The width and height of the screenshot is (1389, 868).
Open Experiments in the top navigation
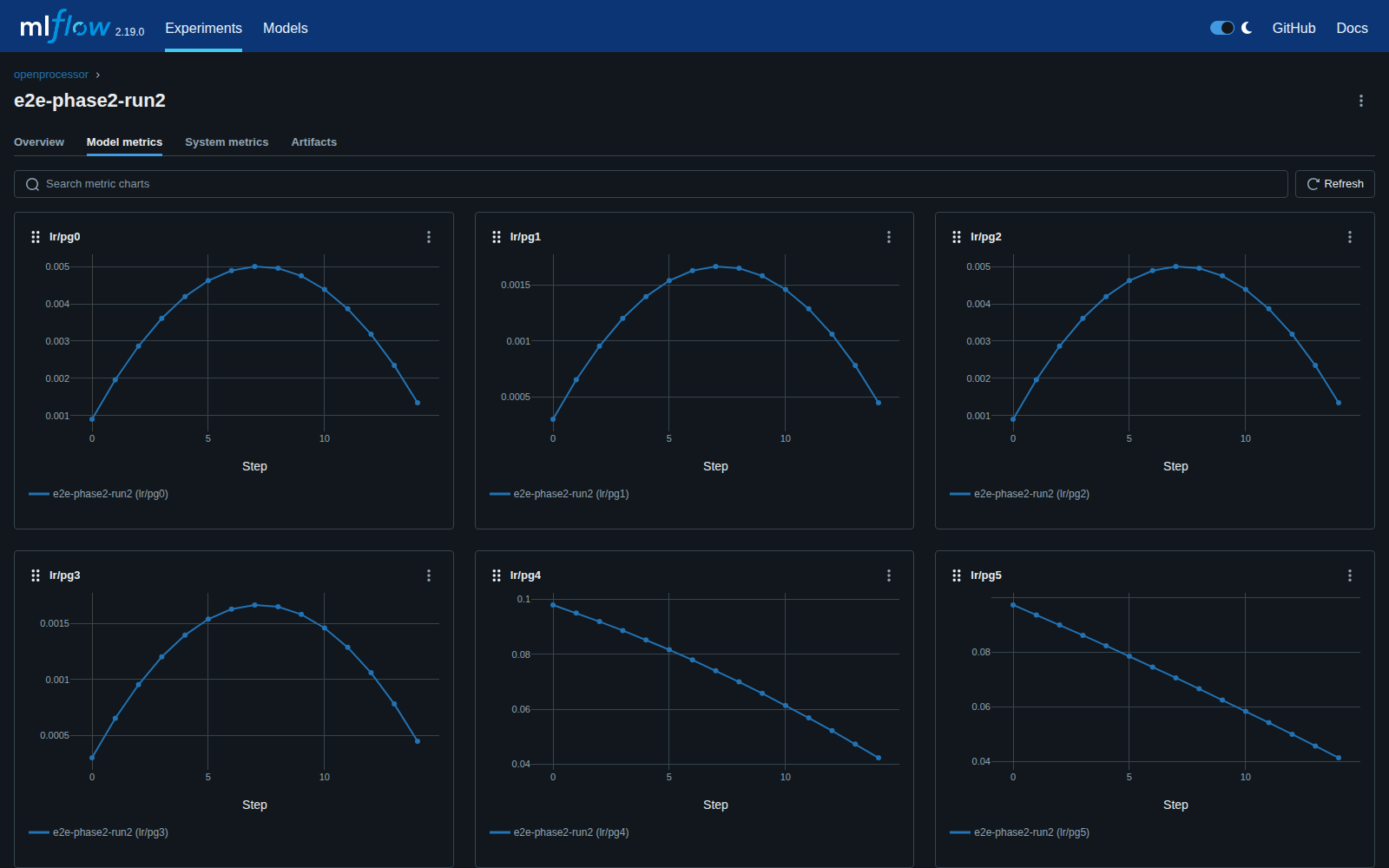(x=203, y=28)
